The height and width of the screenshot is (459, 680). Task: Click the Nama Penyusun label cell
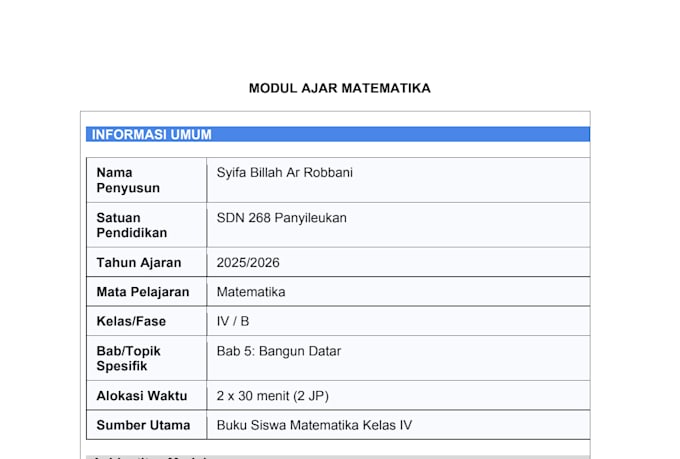[x=147, y=180]
